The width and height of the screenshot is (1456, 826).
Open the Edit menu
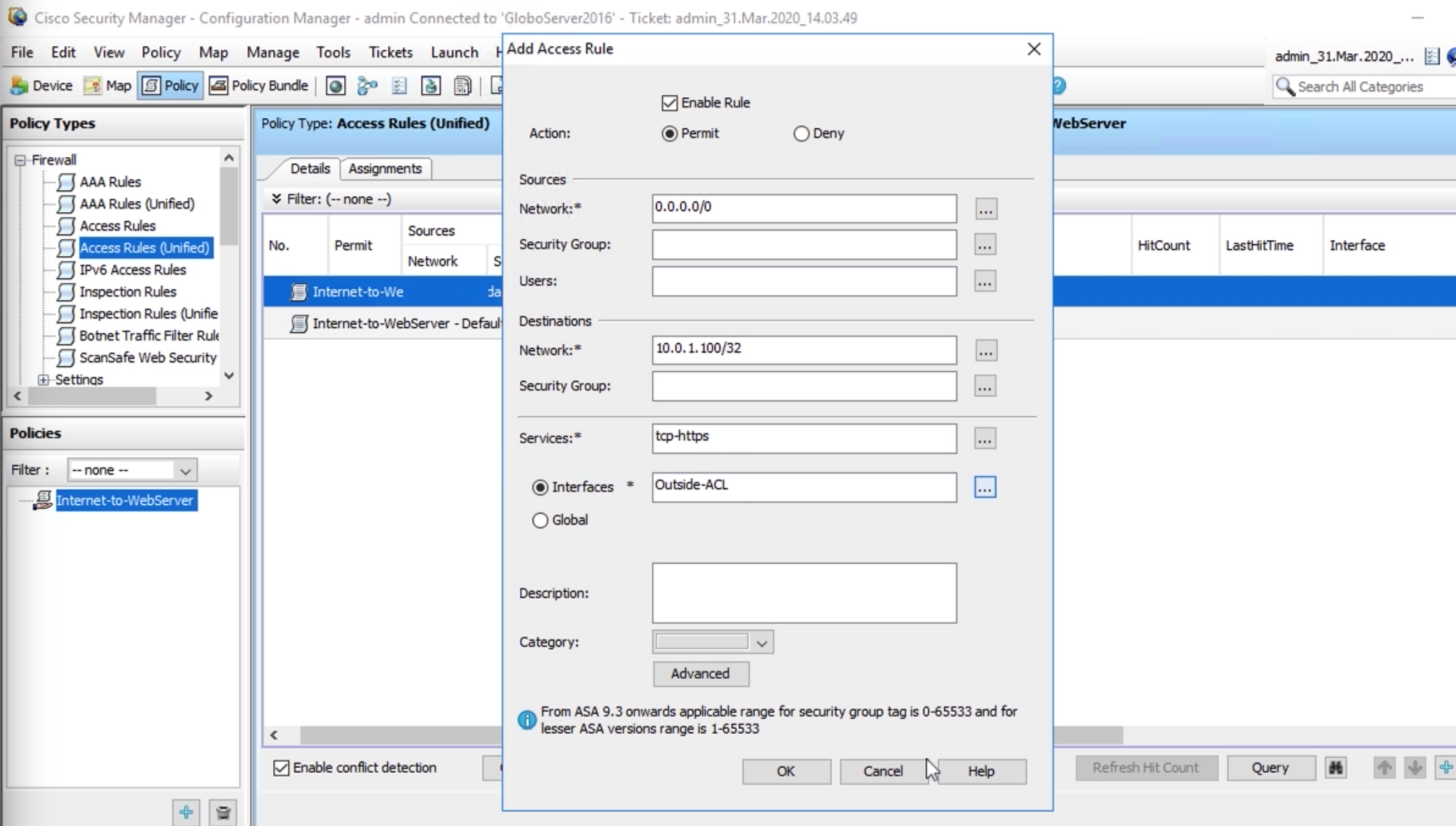[x=63, y=52]
